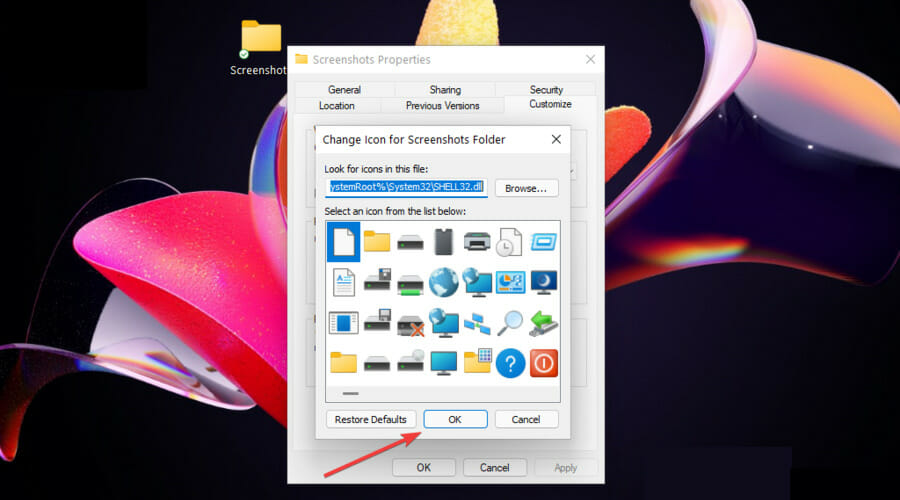Click Apply in Screenshots Properties window

tap(565, 467)
